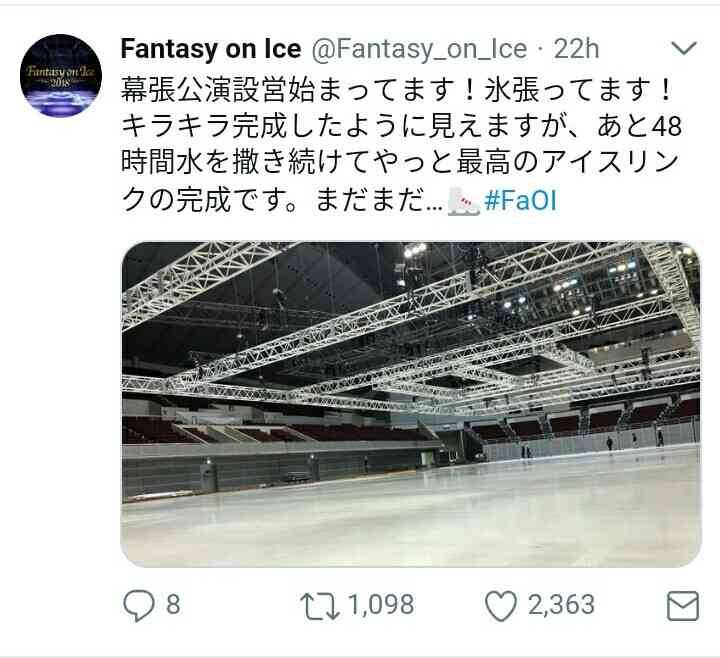This screenshot has height=658, width=720.
Task: View the ice rink photo attachment
Action: pos(411,404)
